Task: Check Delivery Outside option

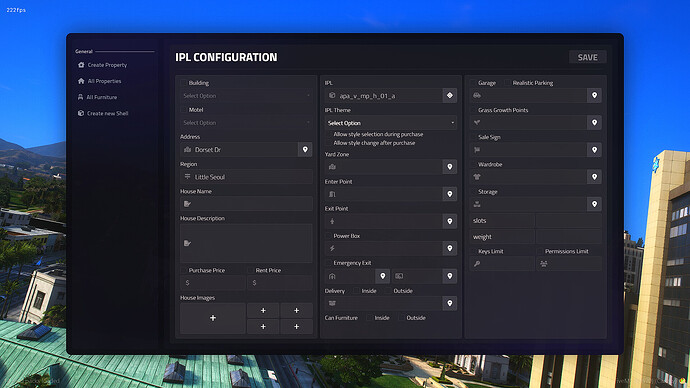Action: click(388, 291)
